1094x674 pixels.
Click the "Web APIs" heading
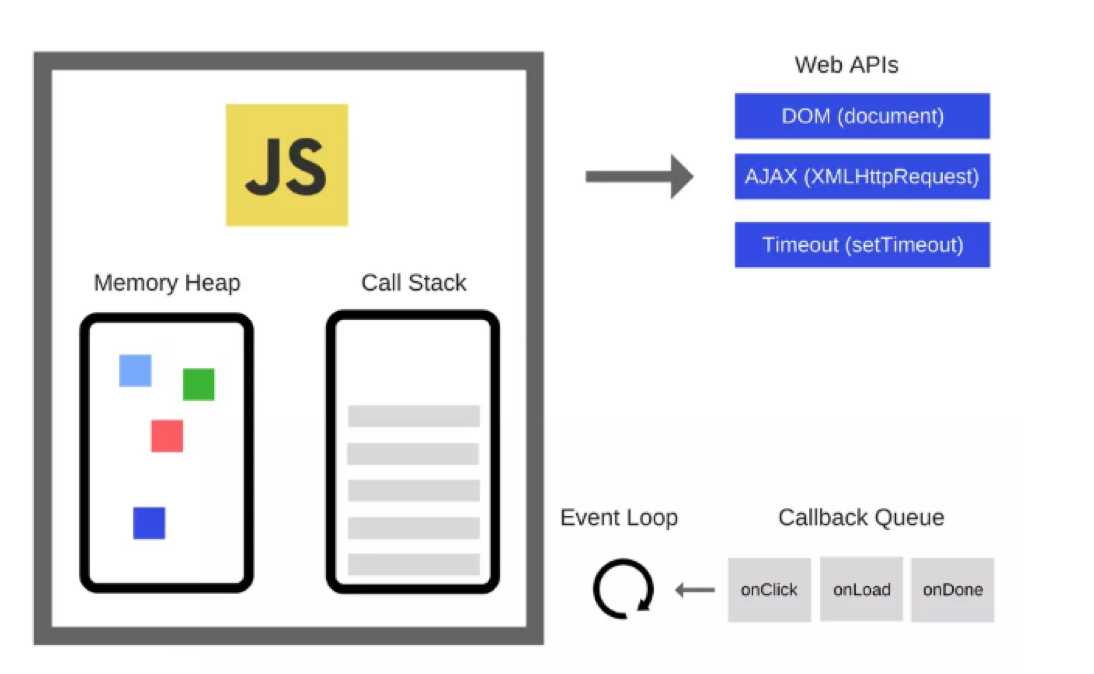846,65
